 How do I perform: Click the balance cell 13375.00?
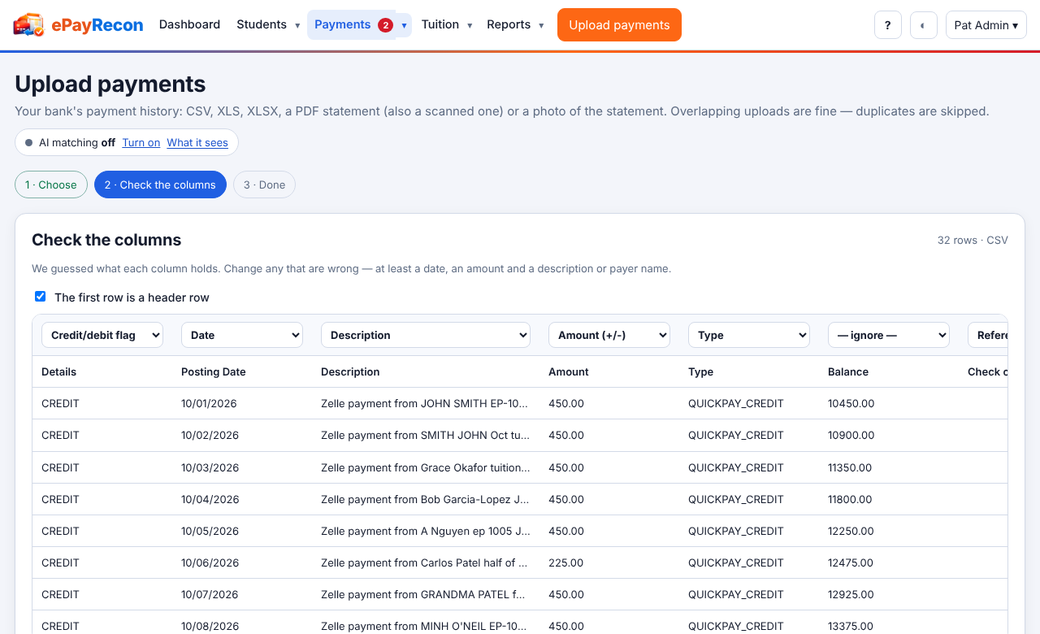(x=851, y=626)
